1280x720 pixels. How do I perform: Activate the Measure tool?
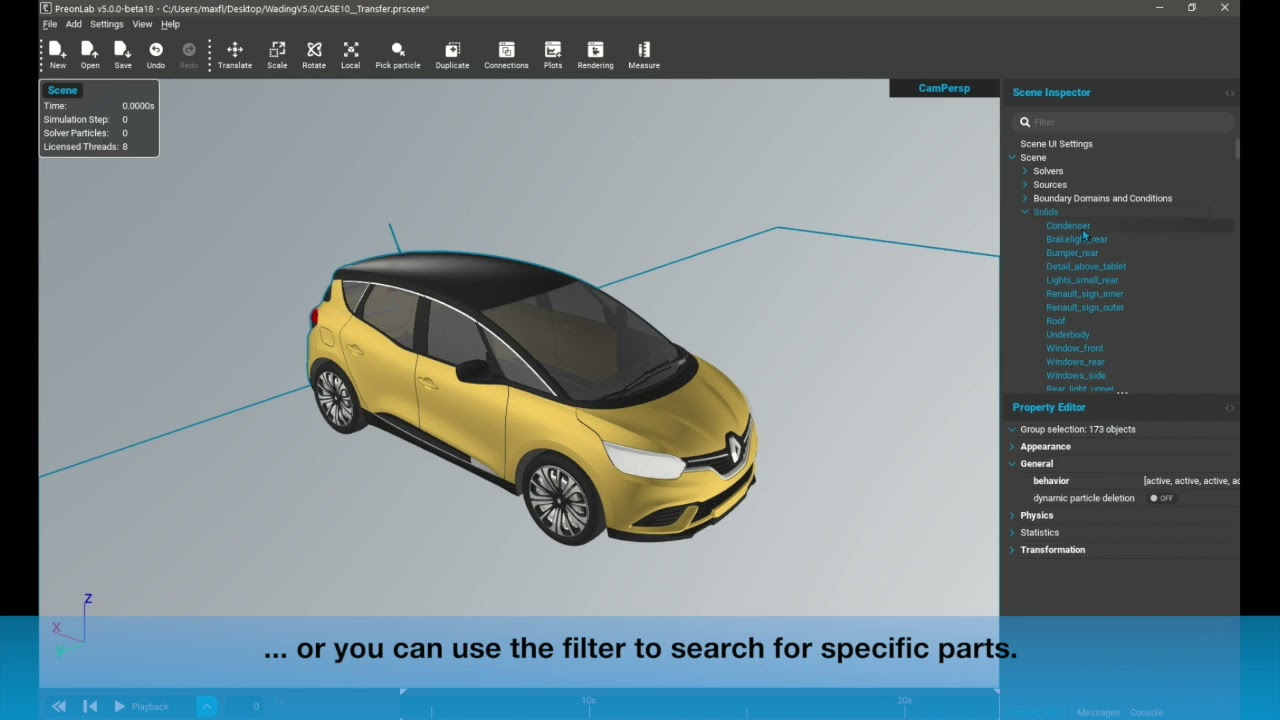(644, 55)
